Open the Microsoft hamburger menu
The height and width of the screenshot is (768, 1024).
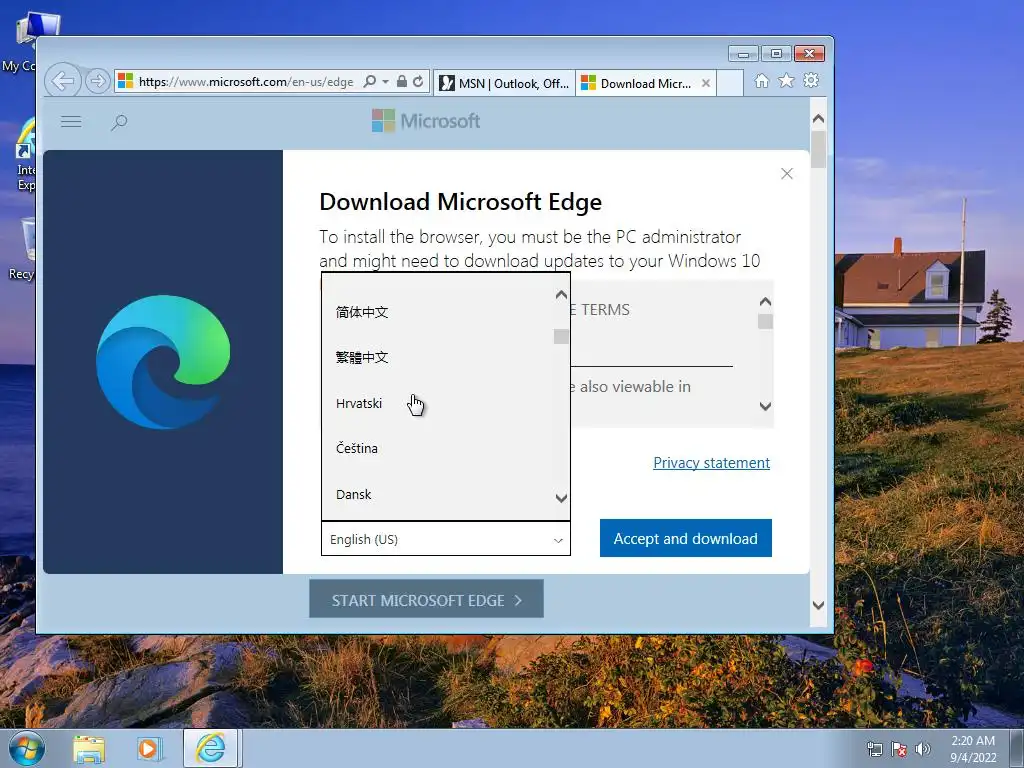[71, 121]
